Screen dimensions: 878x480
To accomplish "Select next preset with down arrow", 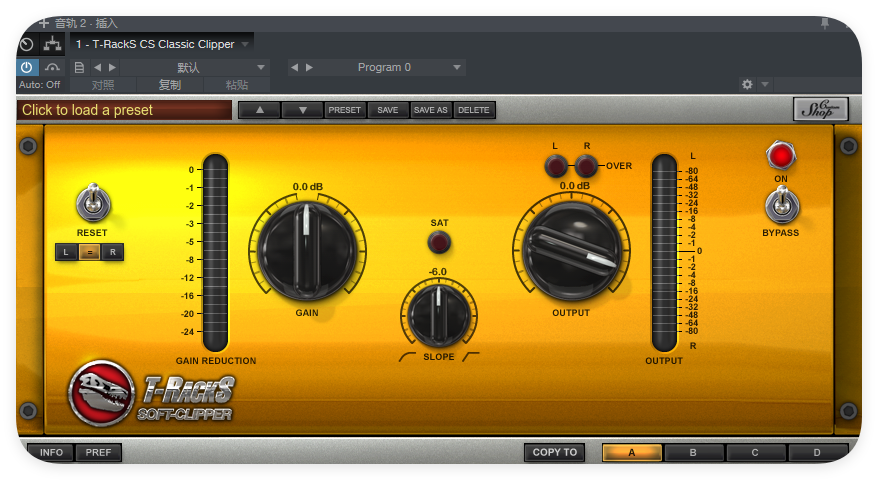I will 302,110.
